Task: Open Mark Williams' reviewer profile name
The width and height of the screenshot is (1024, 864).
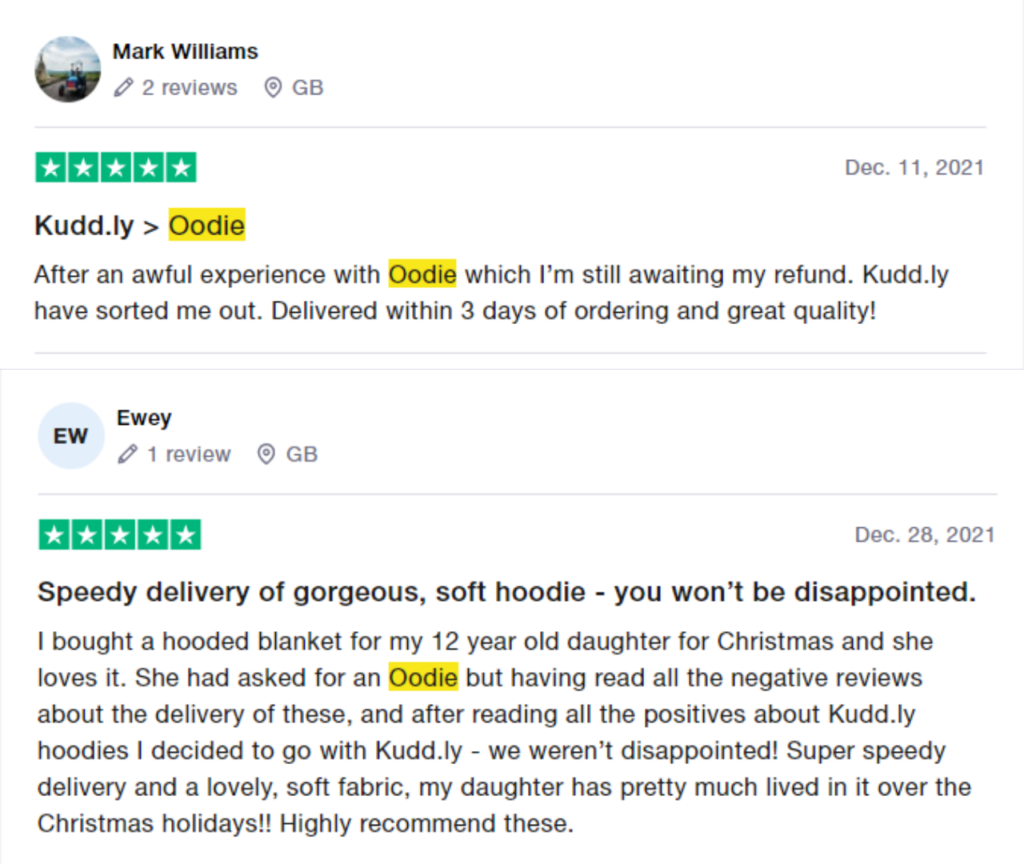Action: (185, 51)
